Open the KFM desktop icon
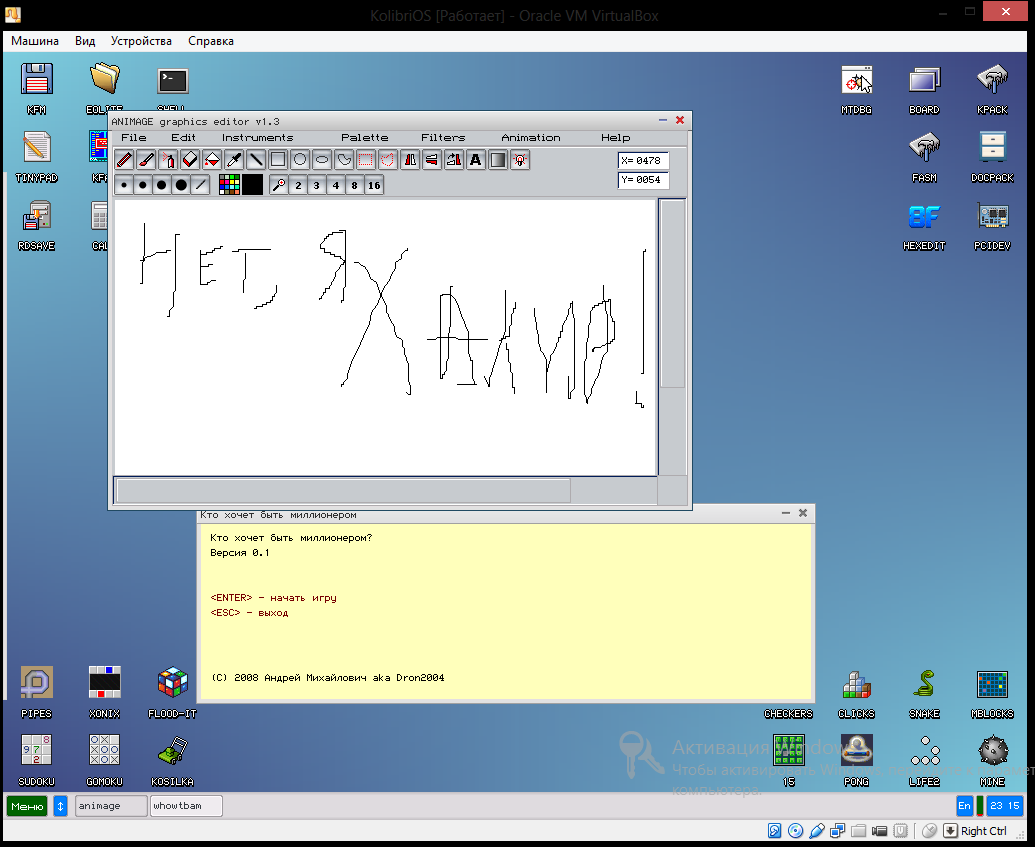 (x=36, y=88)
